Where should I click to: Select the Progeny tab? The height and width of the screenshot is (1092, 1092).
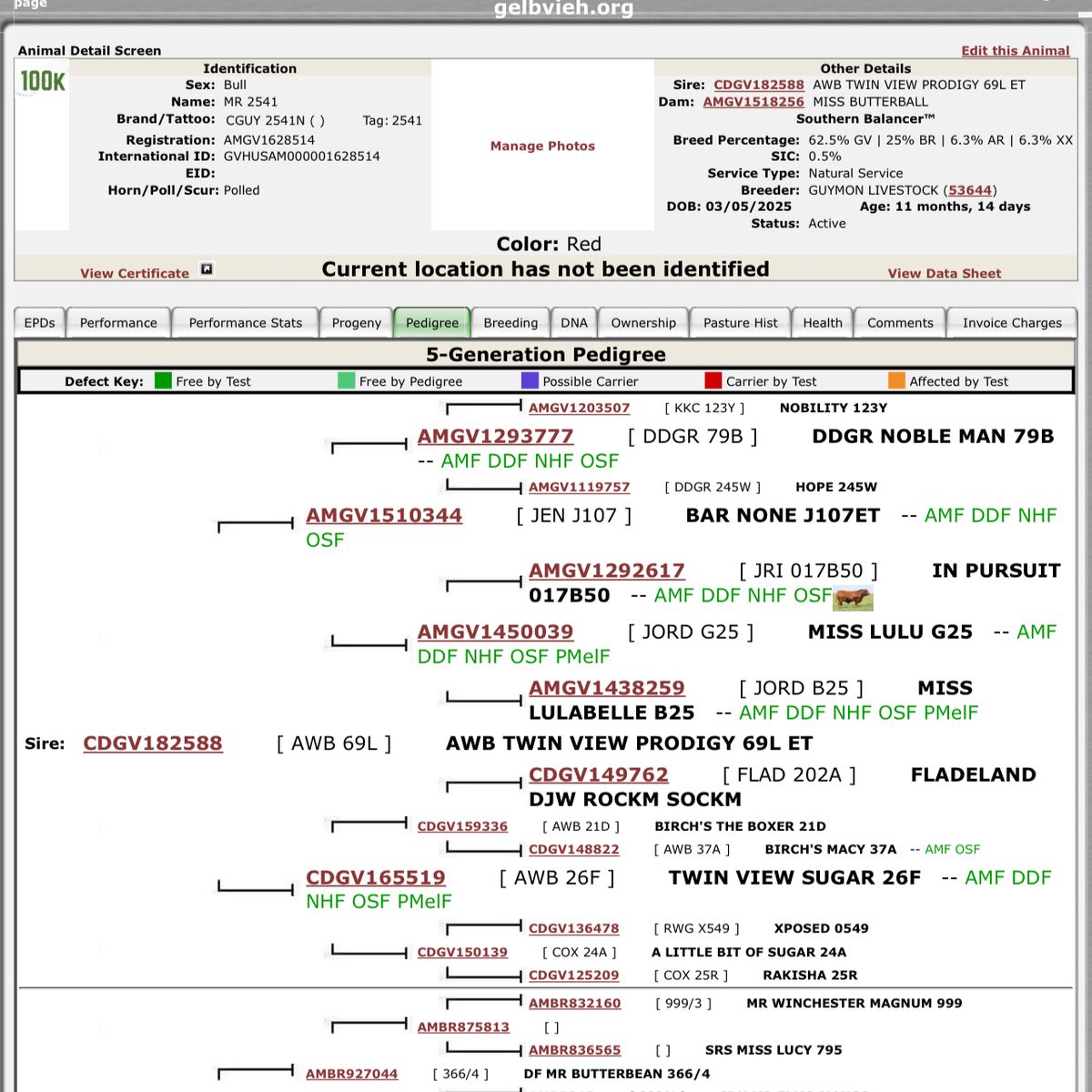(357, 323)
